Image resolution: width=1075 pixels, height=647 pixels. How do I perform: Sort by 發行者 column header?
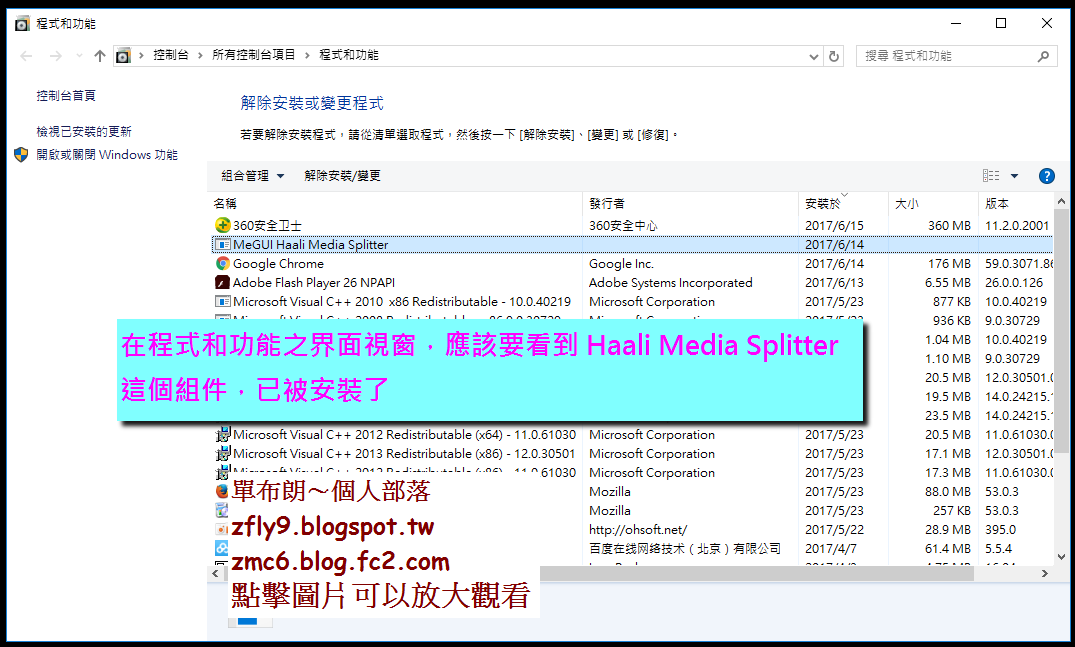[690, 204]
